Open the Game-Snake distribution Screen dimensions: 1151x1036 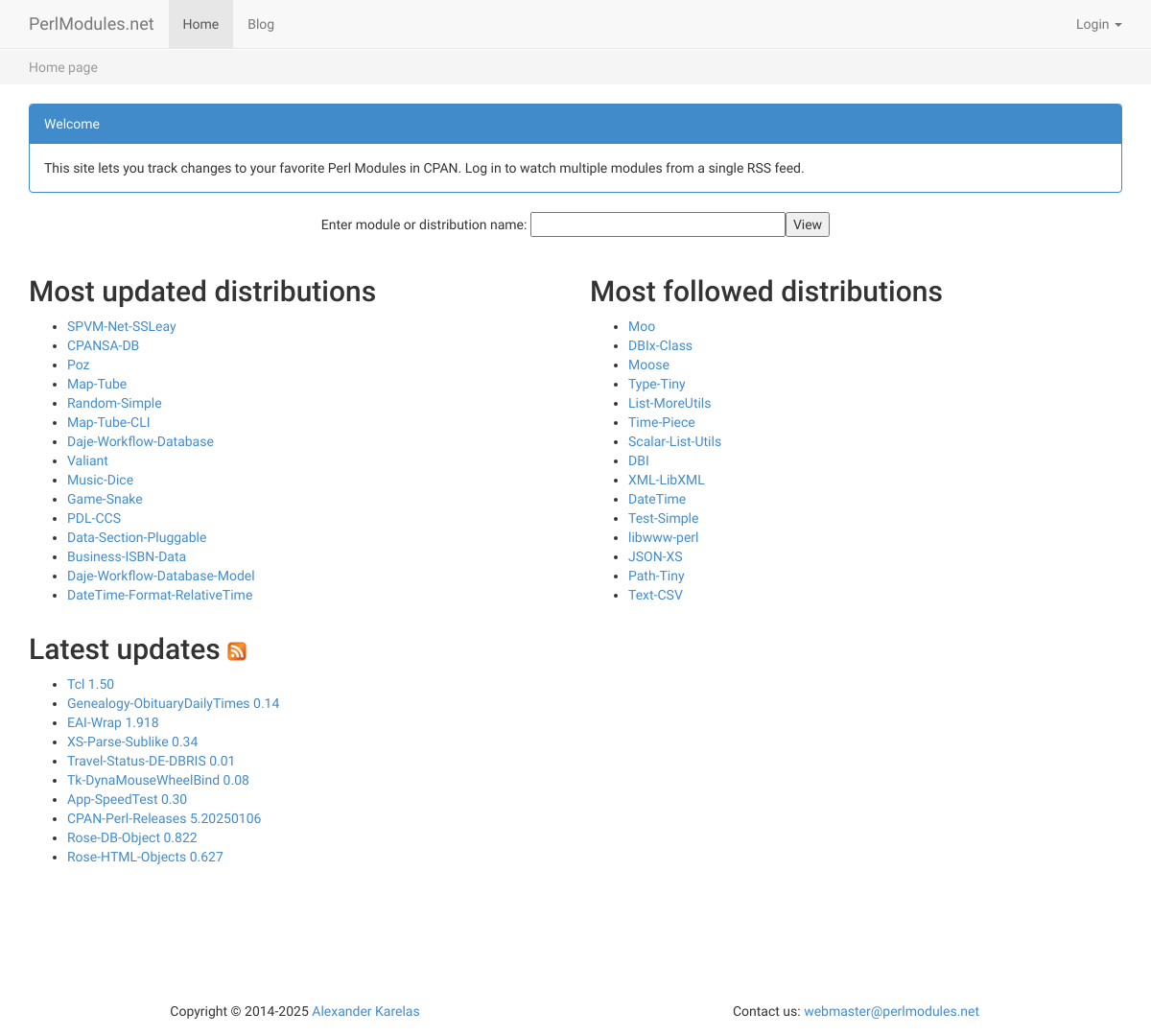(x=105, y=499)
